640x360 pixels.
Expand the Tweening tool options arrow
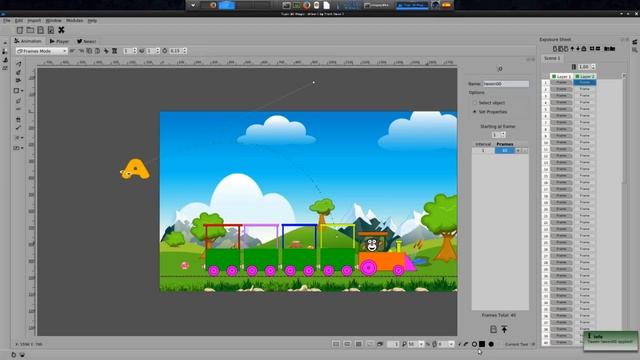pyautogui.click(x=22, y=138)
